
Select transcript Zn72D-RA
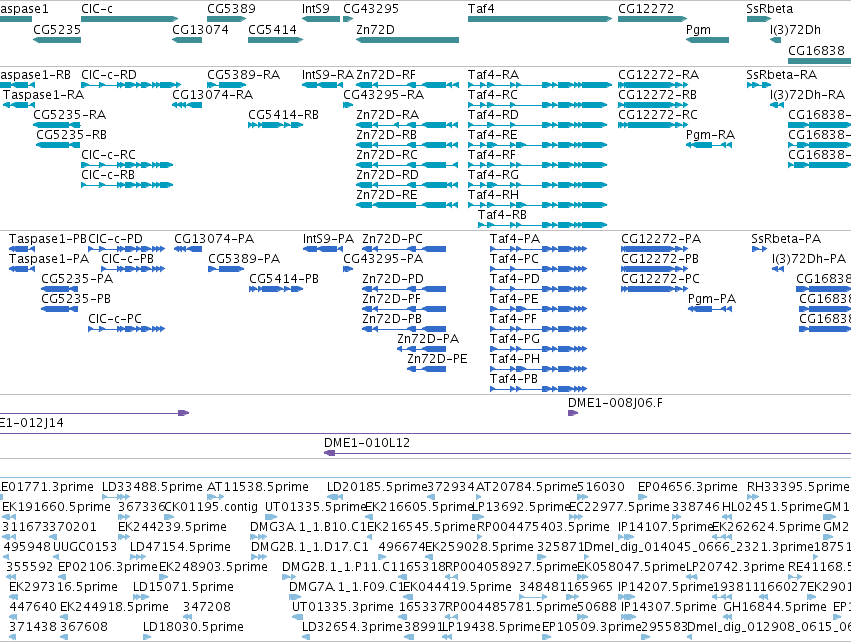point(408,125)
